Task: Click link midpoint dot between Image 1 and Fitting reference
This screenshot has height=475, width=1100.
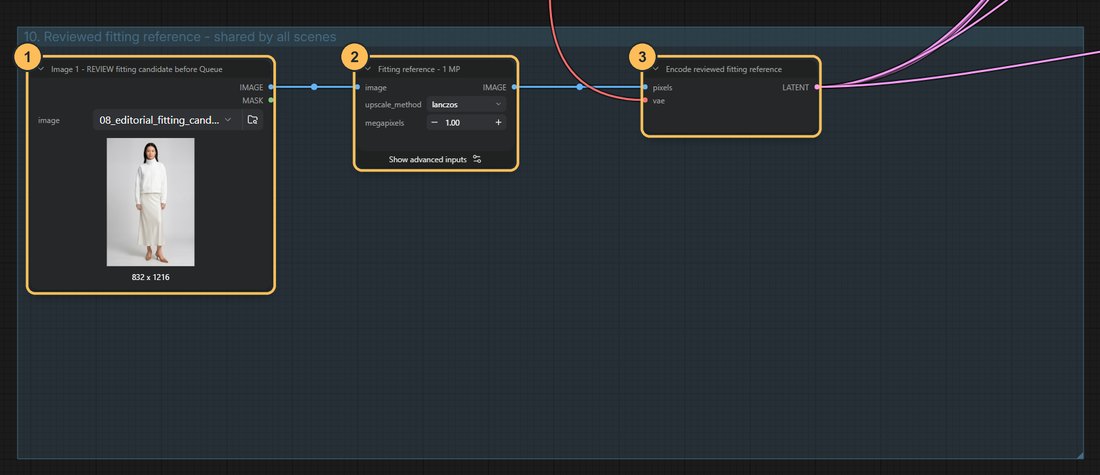Action: point(314,87)
